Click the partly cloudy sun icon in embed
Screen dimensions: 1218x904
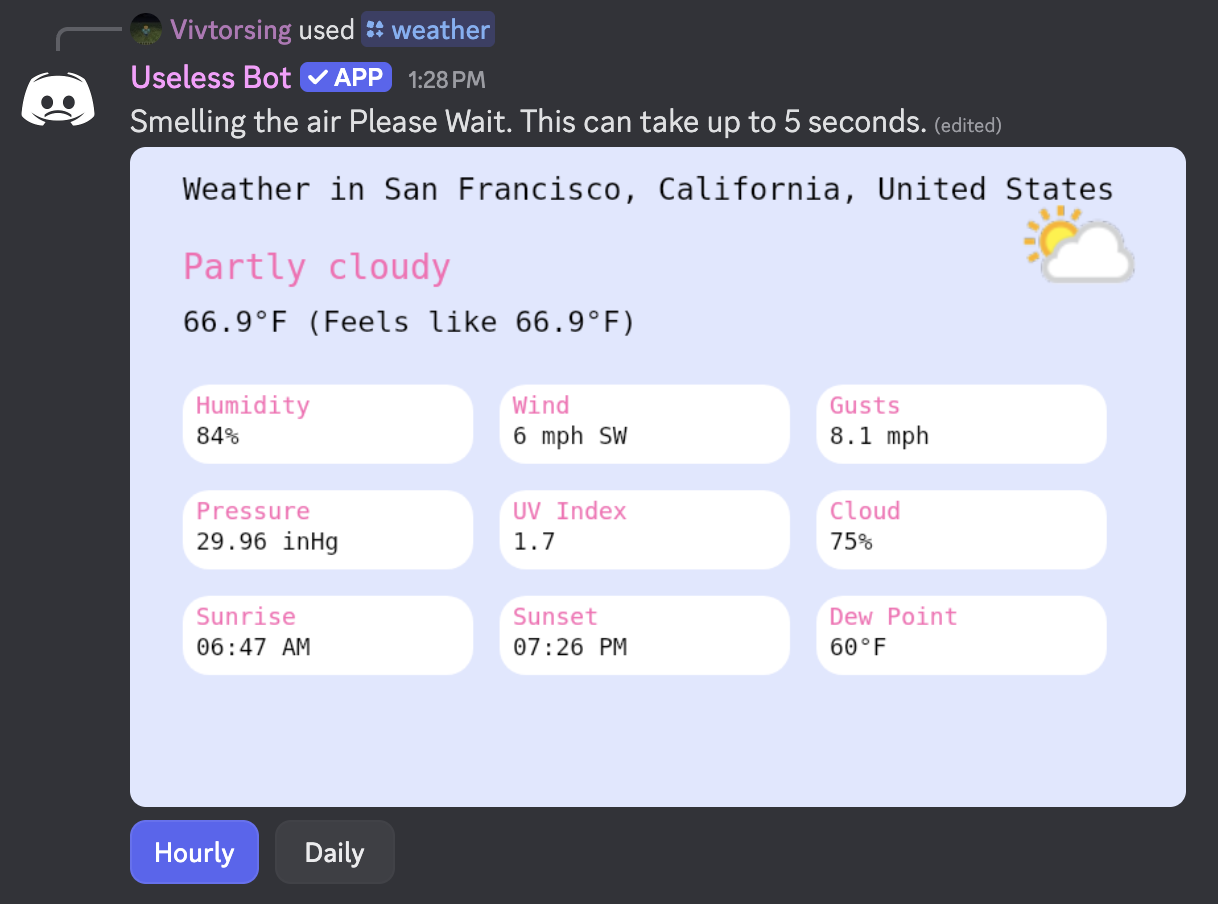(1078, 248)
